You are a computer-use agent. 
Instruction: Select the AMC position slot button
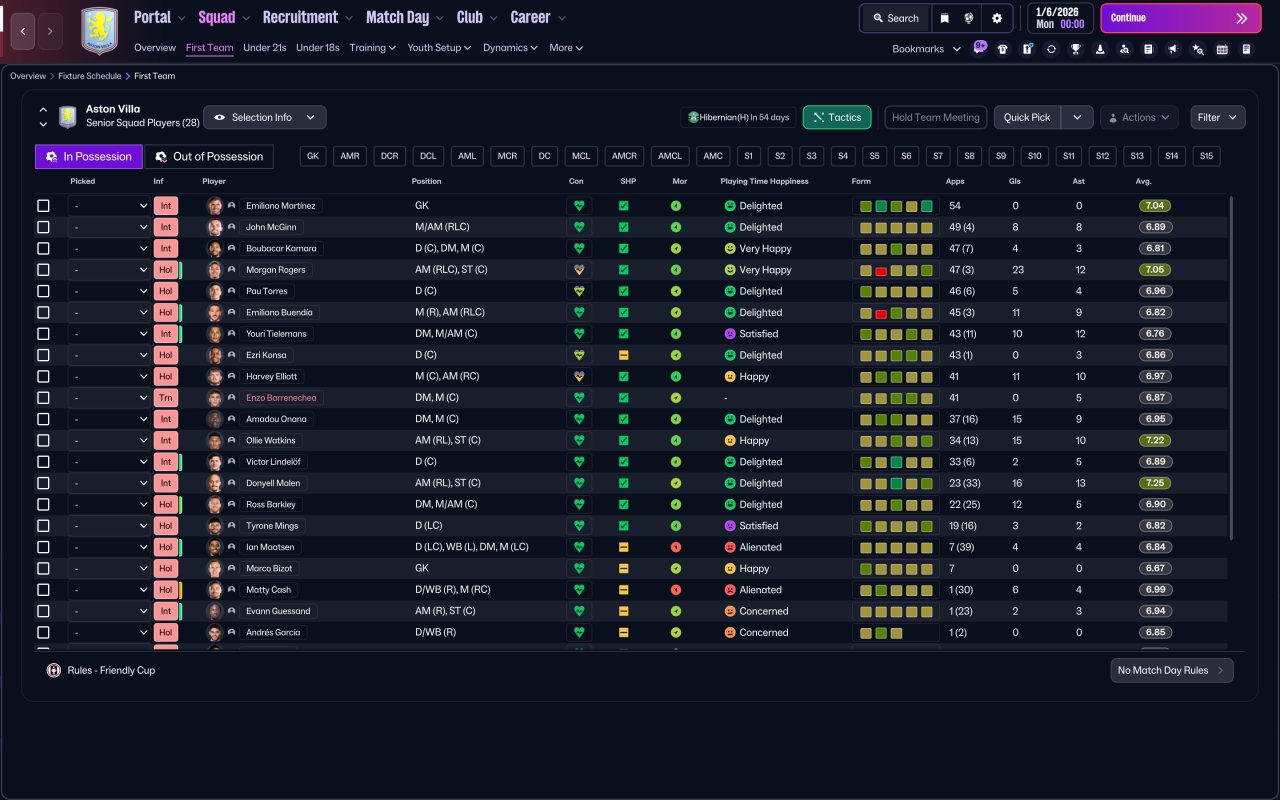tap(713, 156)
